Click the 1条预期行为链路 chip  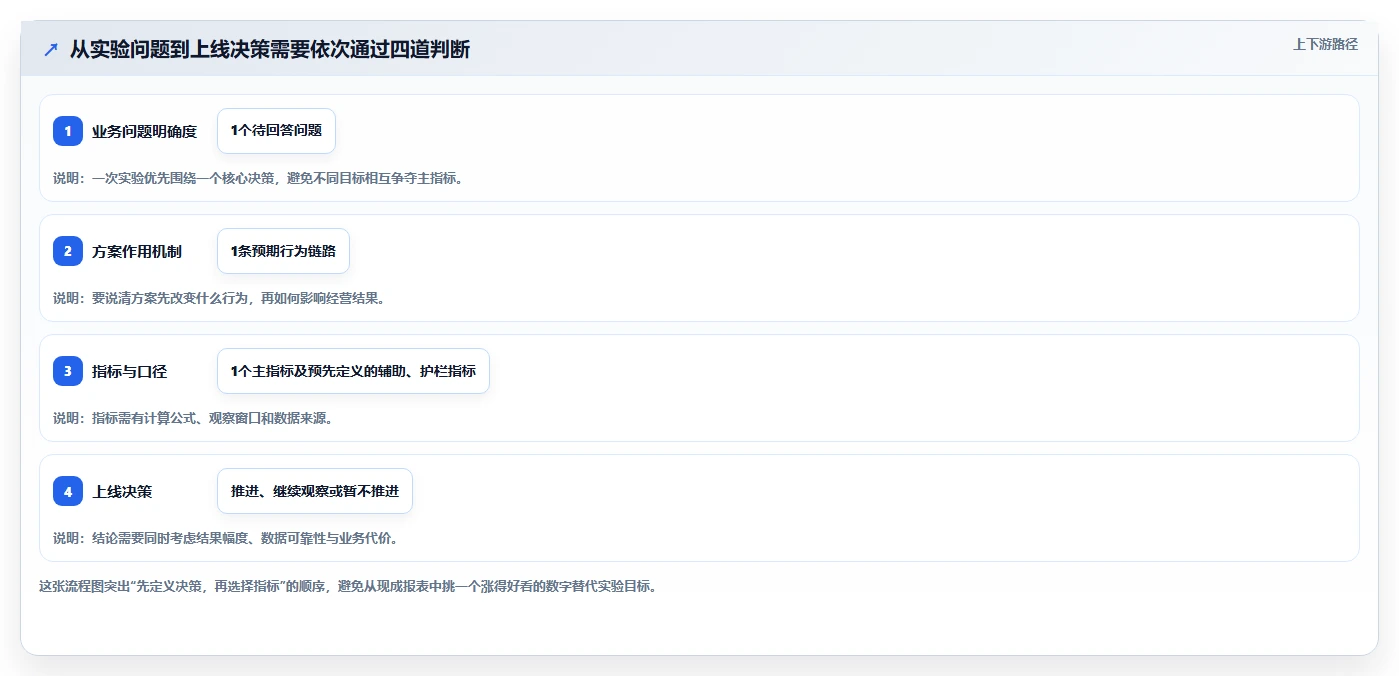point(283,251)
